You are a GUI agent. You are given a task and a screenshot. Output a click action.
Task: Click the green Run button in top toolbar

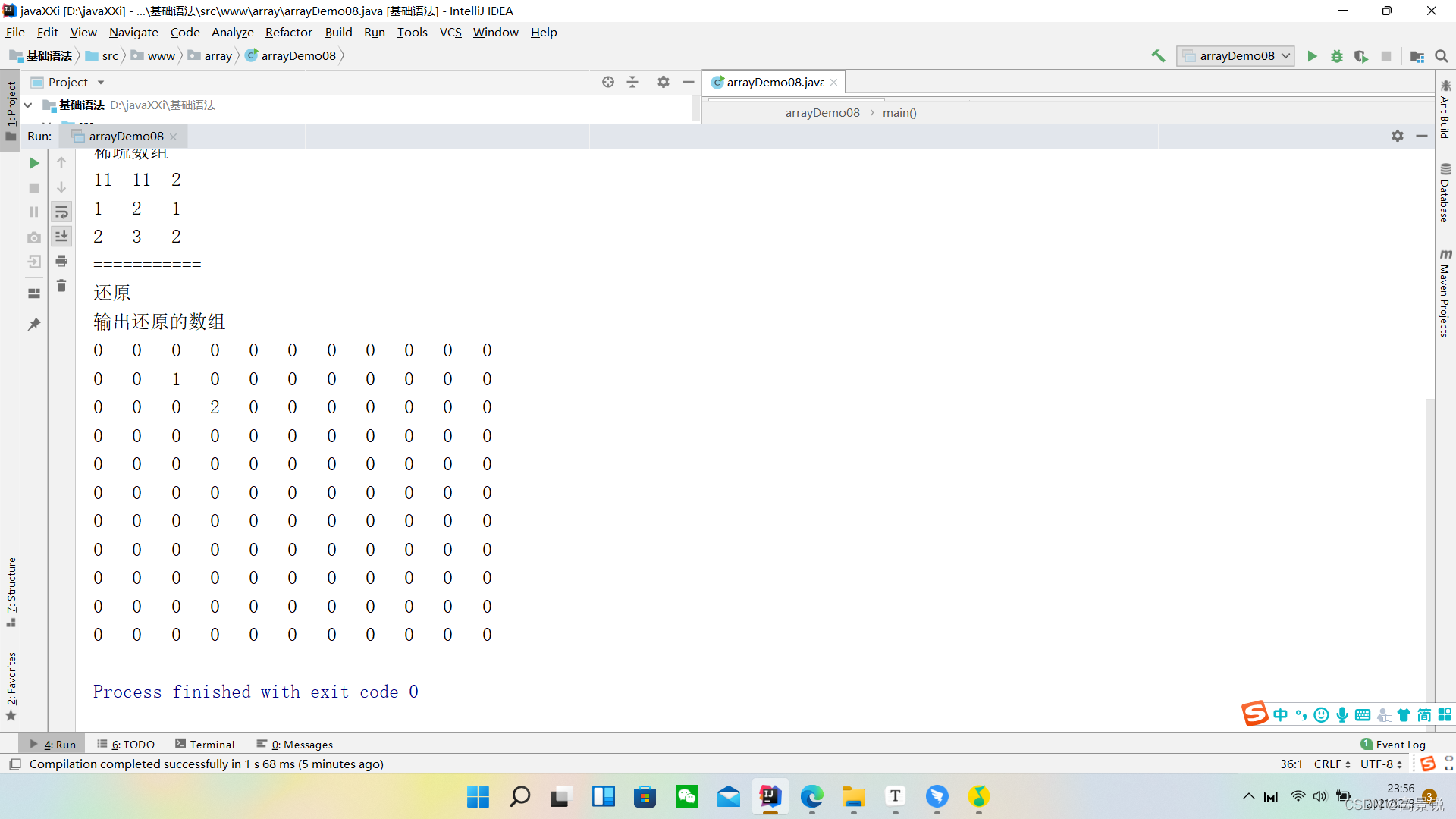point(1312,56)
